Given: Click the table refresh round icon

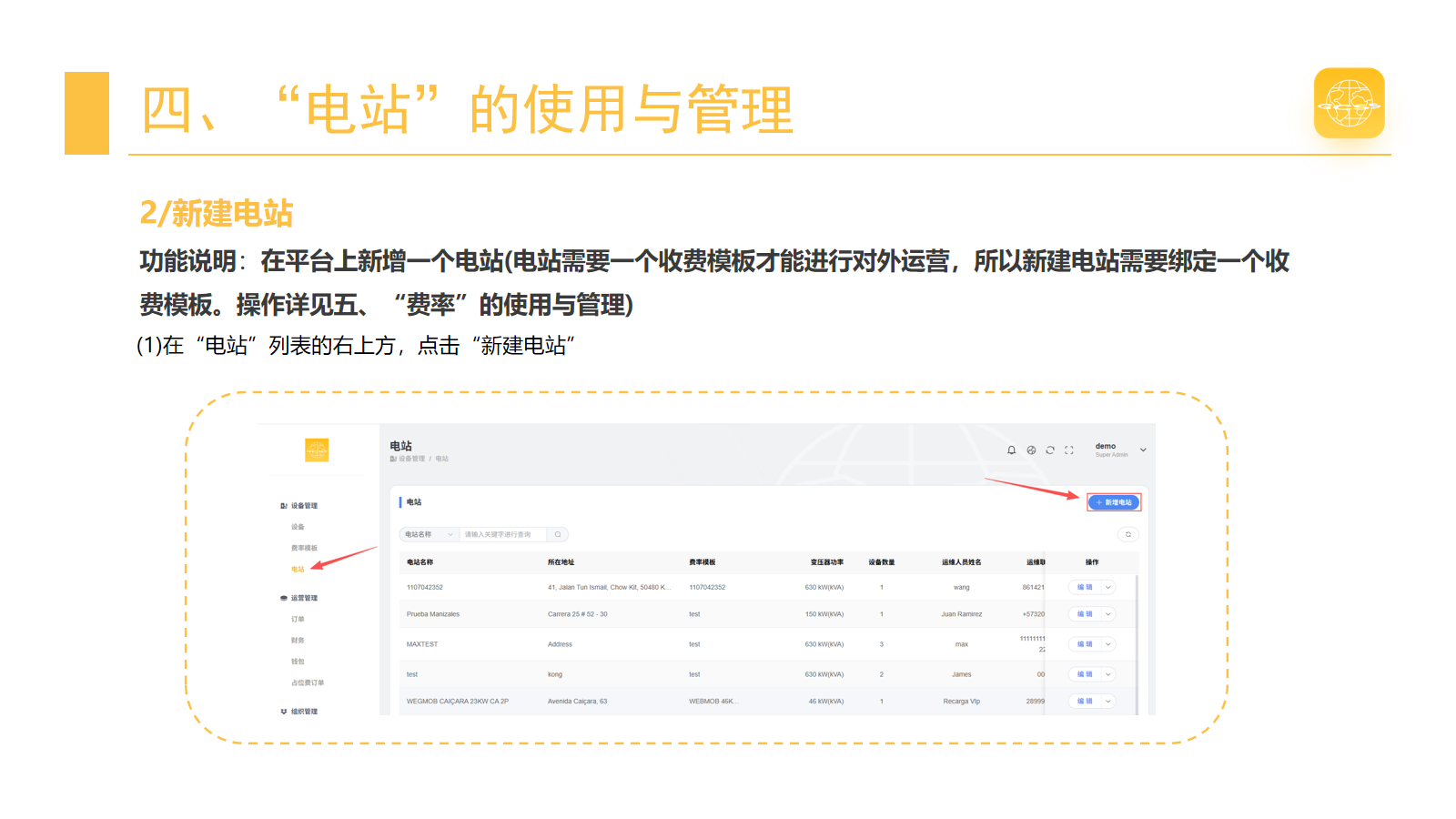Looking at the screenshot, I should pos(1128,535).
